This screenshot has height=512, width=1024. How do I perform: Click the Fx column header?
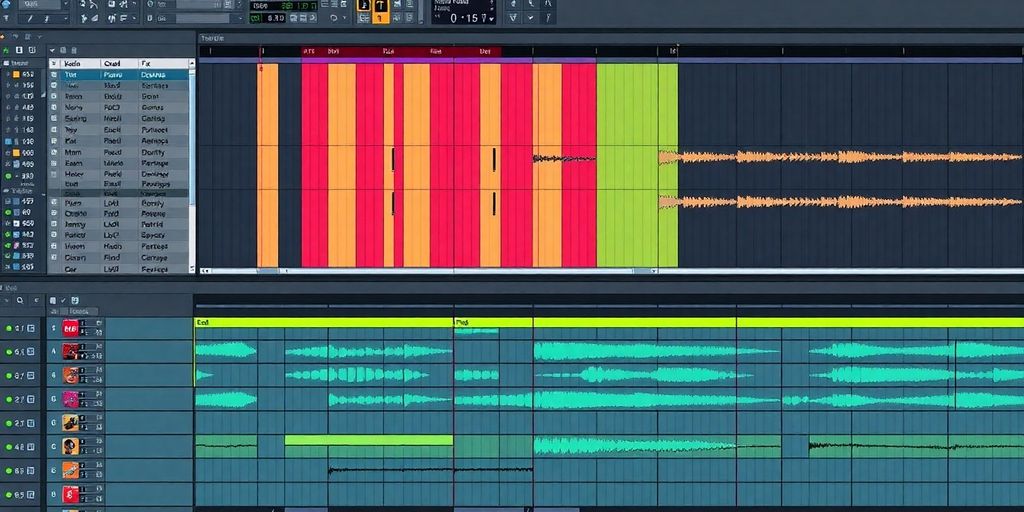coord(146,62)
